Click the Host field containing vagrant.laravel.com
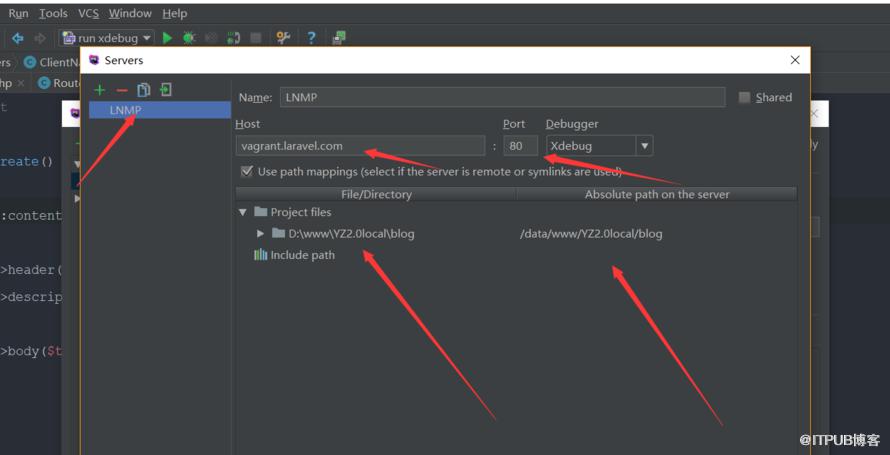This screenshot has width=890, height=455. pos(360,146)
